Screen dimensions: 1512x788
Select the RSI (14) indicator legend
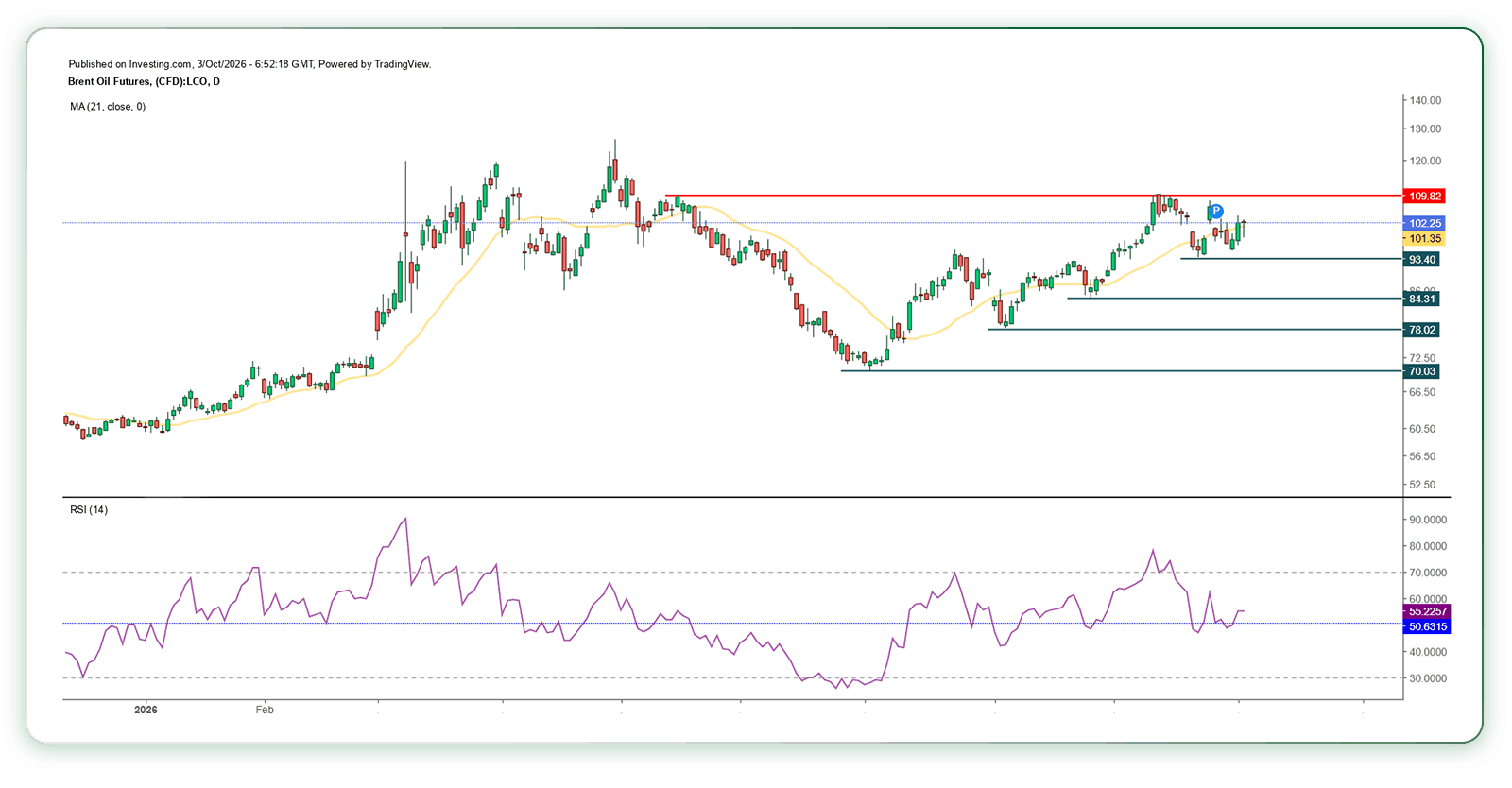89,510
